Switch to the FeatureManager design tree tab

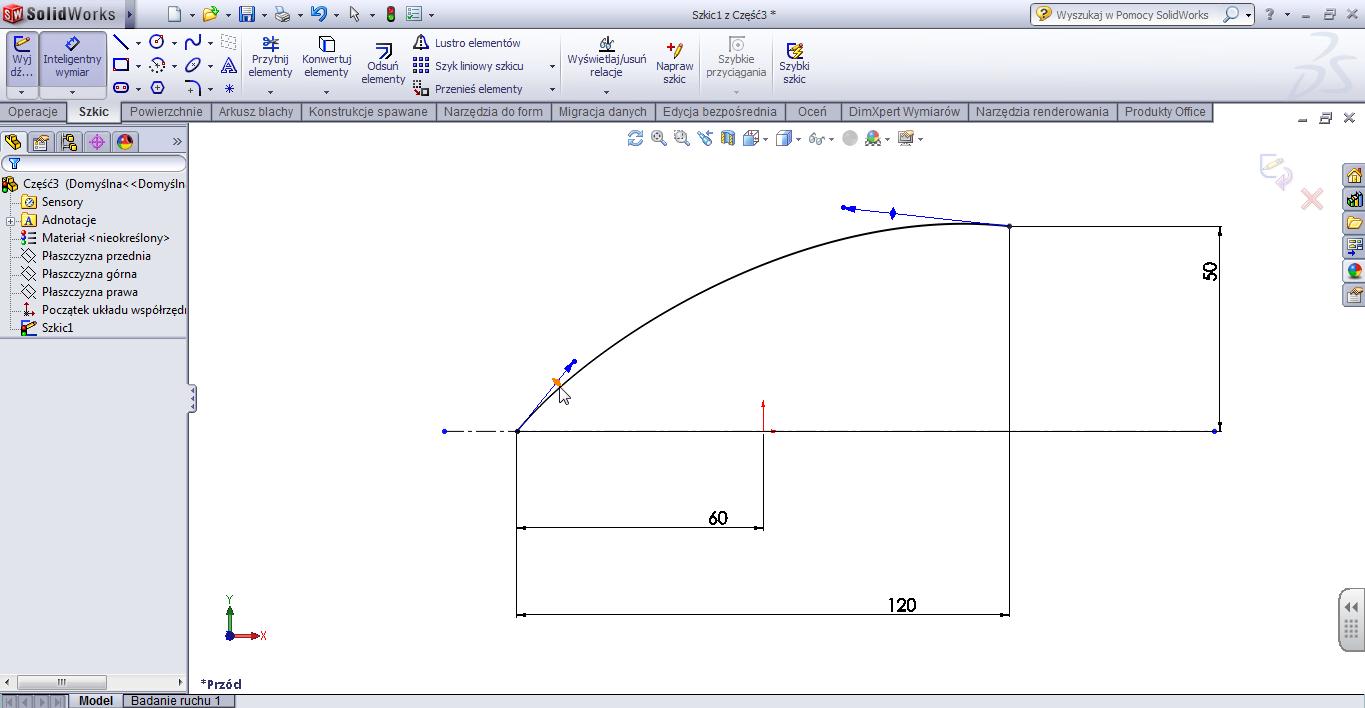coord(13,142)
